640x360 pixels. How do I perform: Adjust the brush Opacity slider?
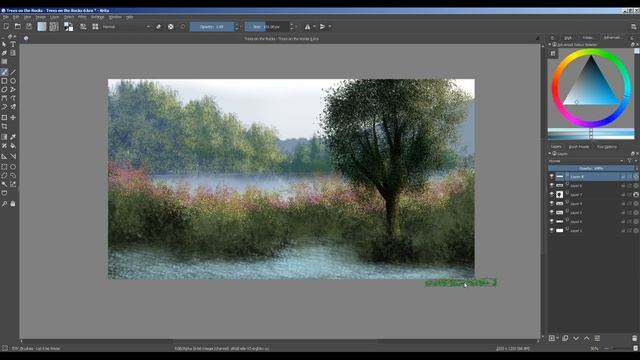pos(212,27)
